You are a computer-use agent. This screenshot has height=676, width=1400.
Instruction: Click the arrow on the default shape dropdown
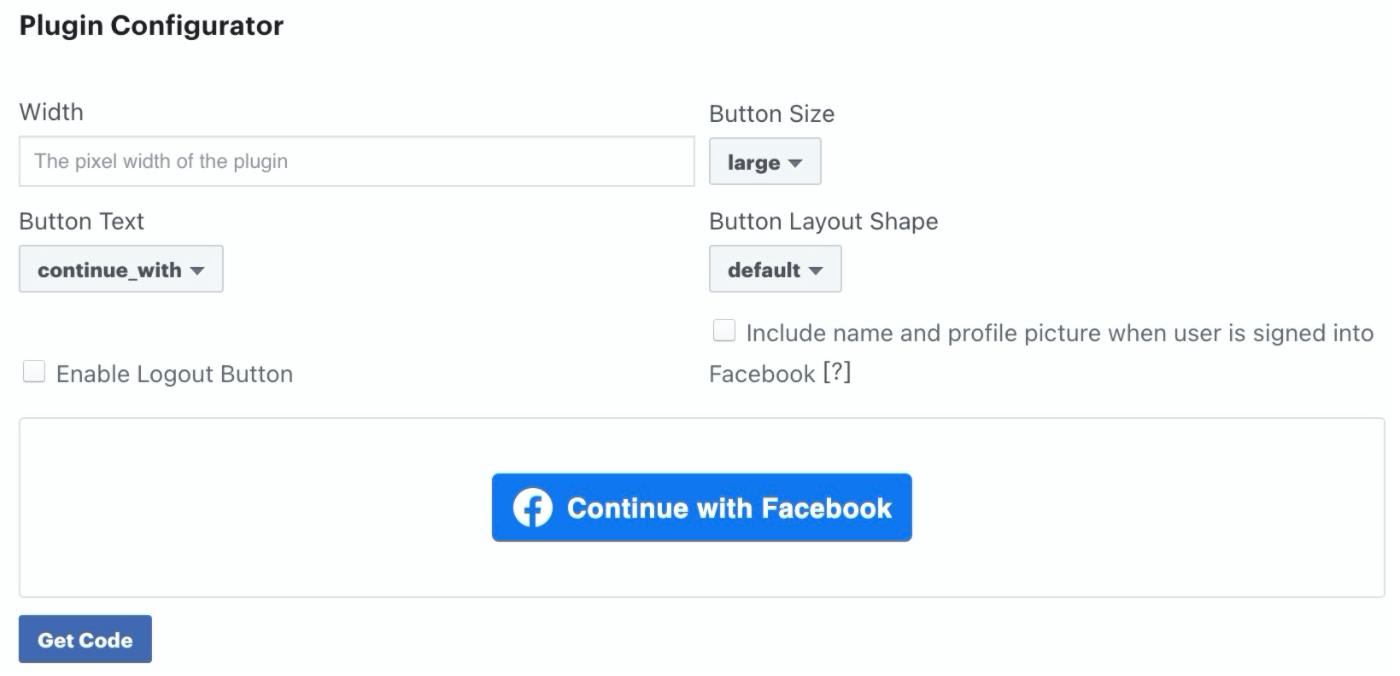tap(819, 268)
